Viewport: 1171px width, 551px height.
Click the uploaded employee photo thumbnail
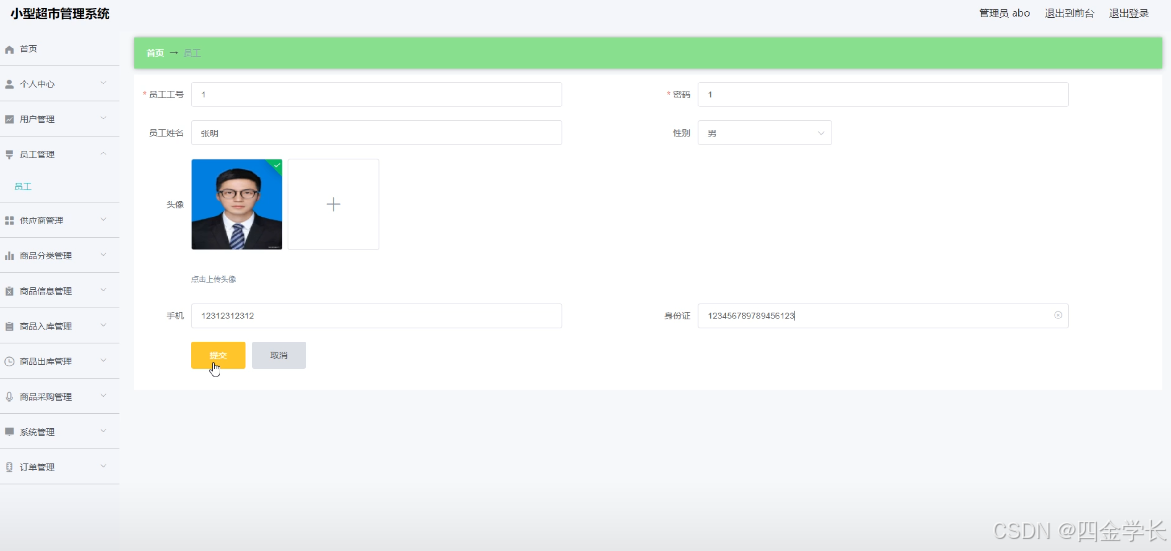237,204
